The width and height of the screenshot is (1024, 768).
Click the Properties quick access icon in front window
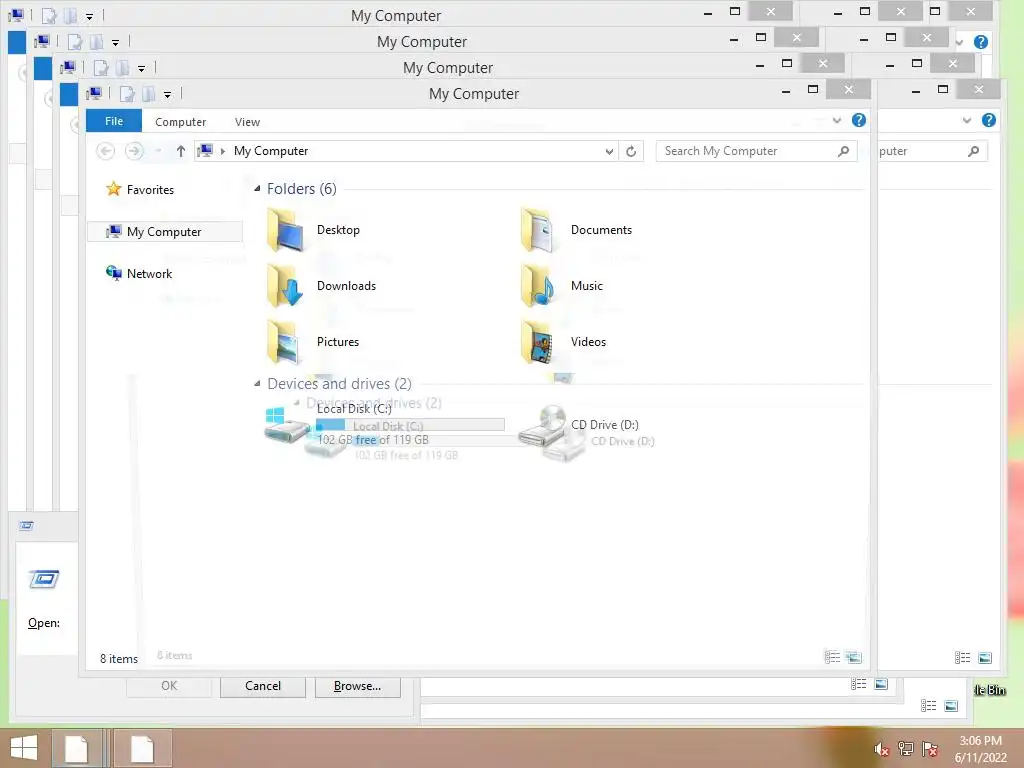click(x=127, y=94)
